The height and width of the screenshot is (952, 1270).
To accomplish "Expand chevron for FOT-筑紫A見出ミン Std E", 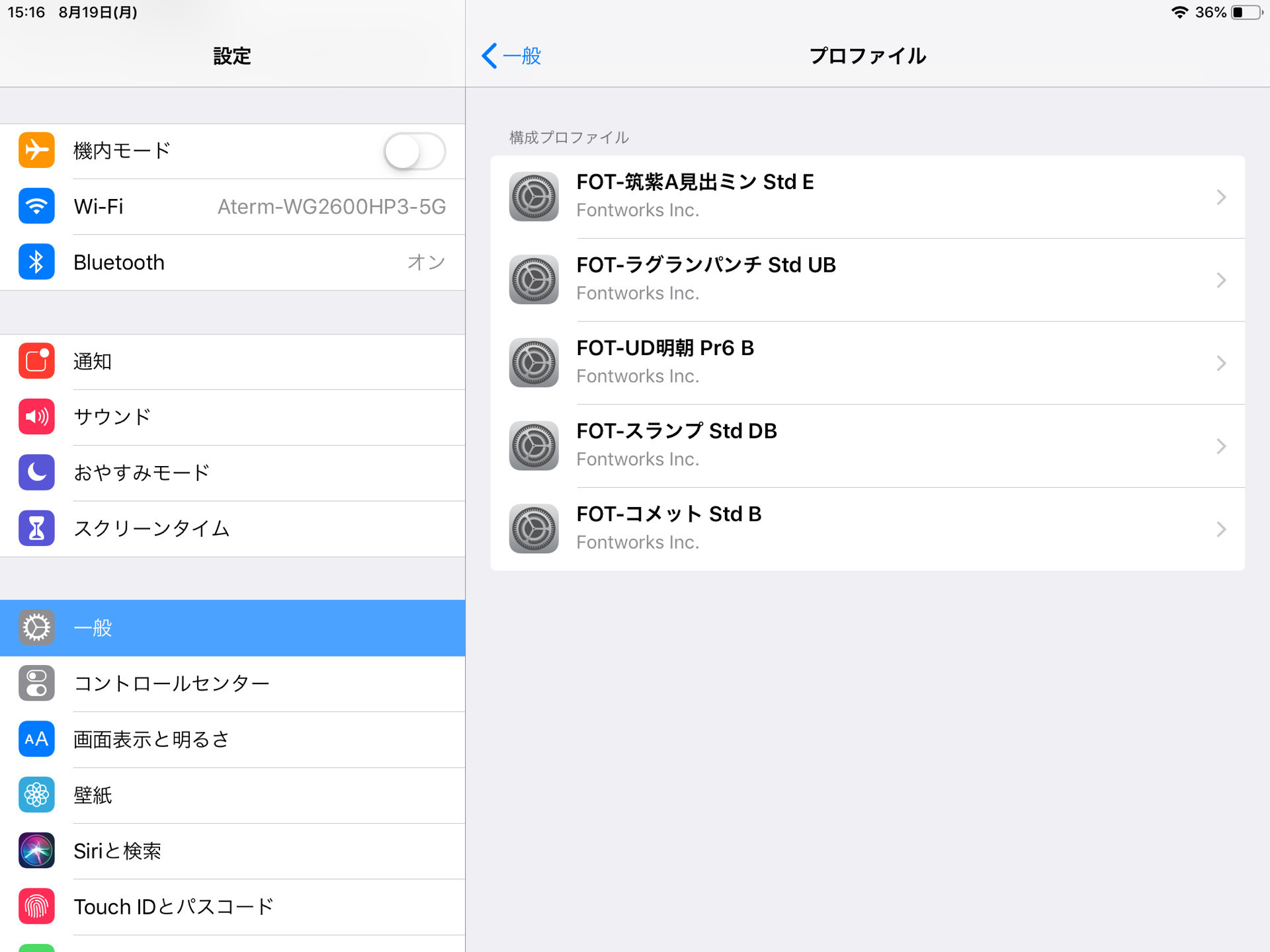I will pyautogui.click(x=1221, y=197).
